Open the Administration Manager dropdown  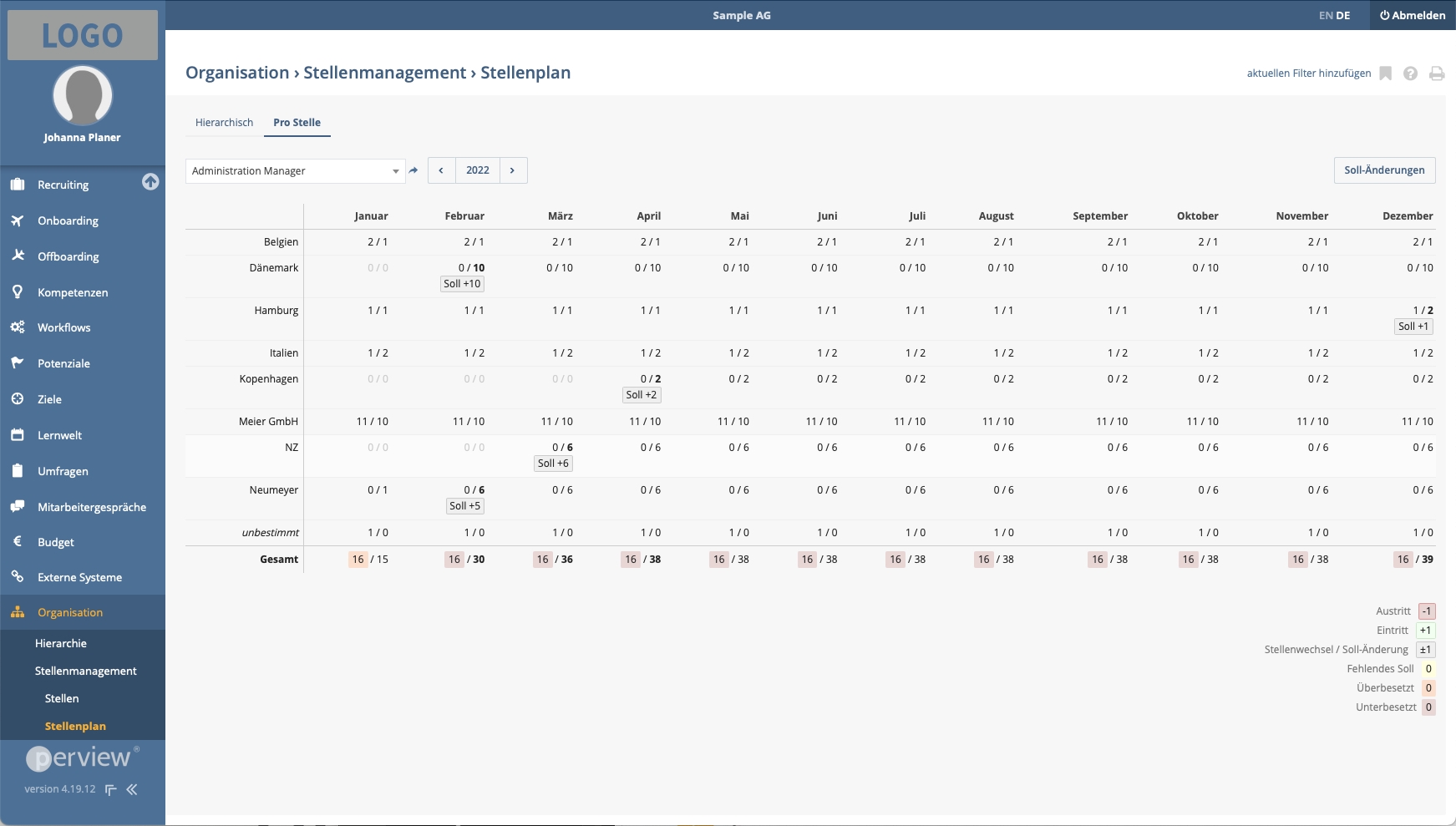pos(295,170)
